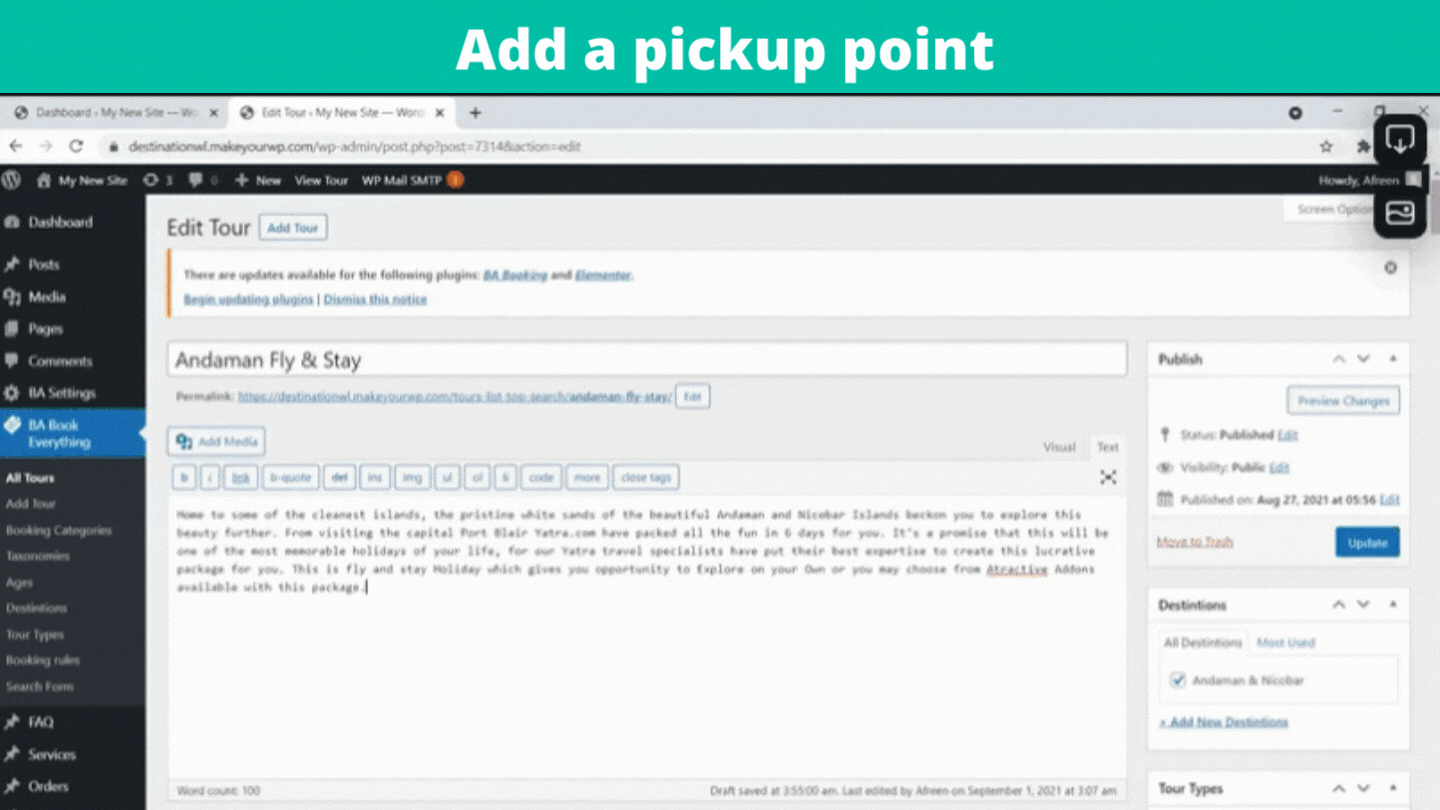Click the distraction-free writing mode icon
The image size is (1440, 810).
click(1108, 478)
